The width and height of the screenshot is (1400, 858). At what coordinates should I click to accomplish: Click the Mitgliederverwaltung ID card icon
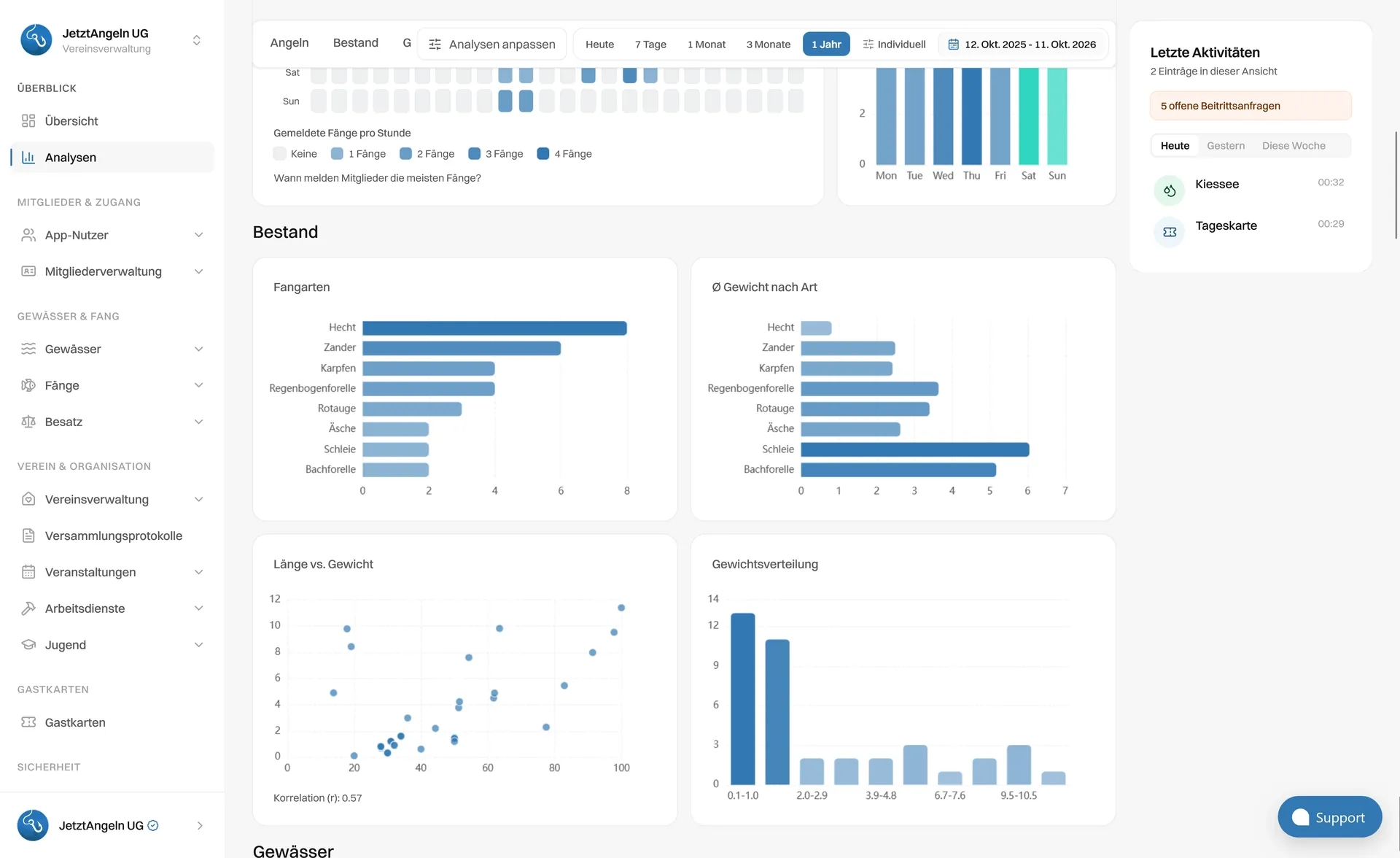tap(28, 271)
